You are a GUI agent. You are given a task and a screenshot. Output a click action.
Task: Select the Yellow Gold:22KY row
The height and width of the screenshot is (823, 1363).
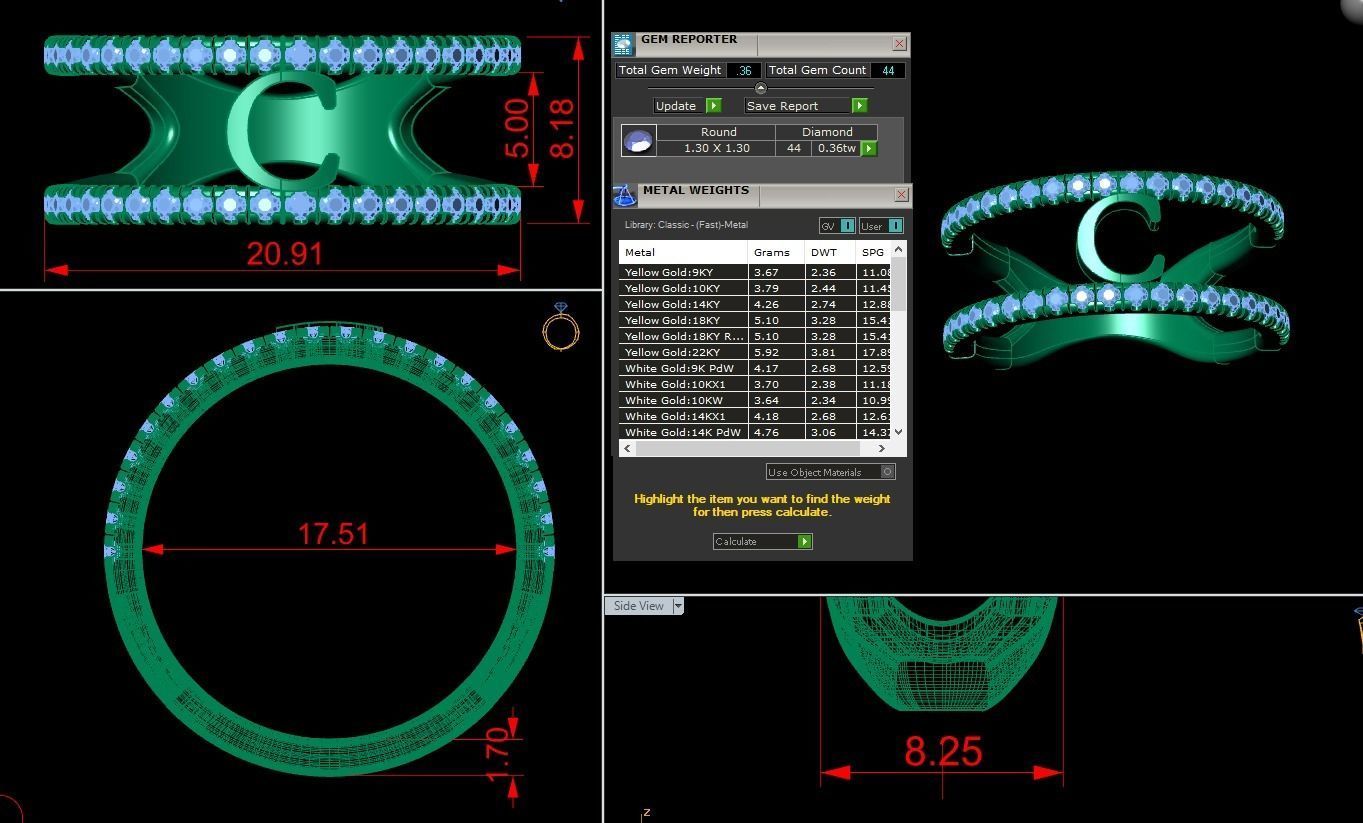(x=755, y=352)
